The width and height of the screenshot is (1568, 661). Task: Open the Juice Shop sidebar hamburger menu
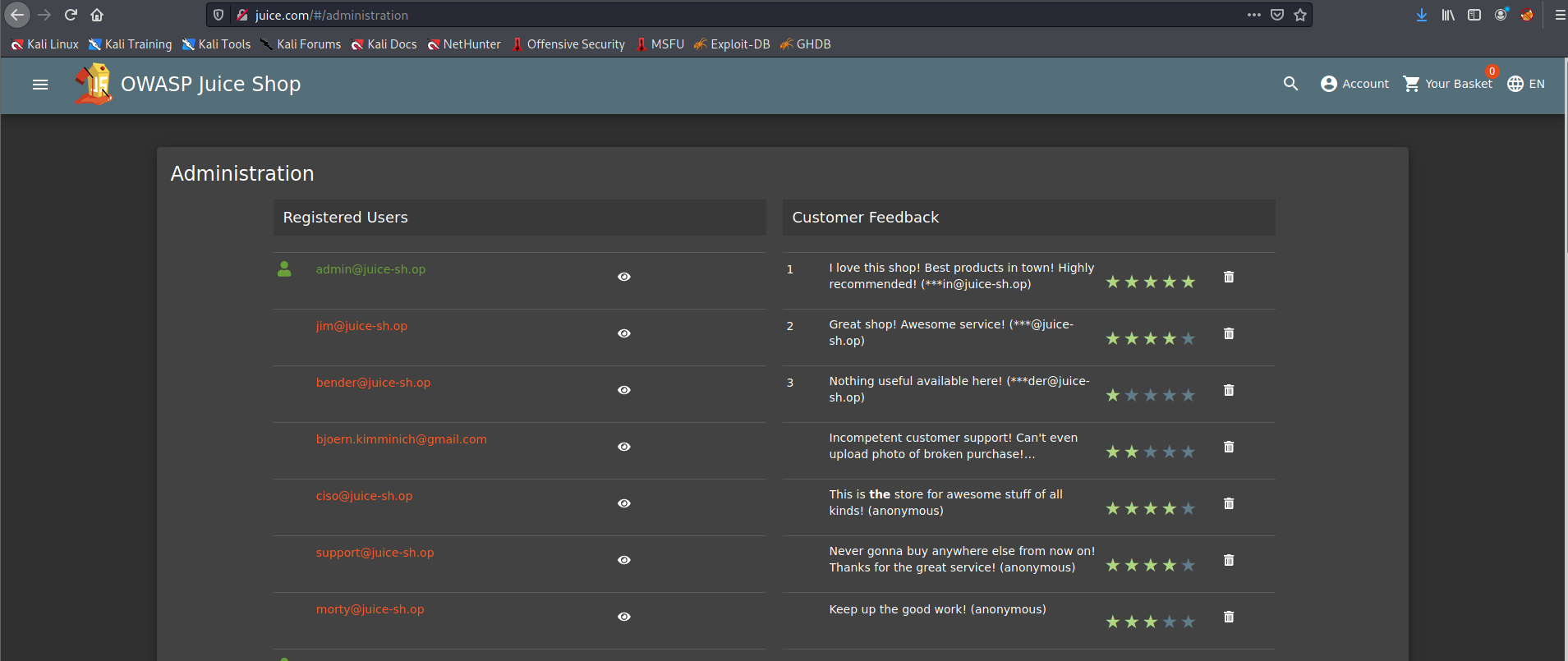click(40, 84)
